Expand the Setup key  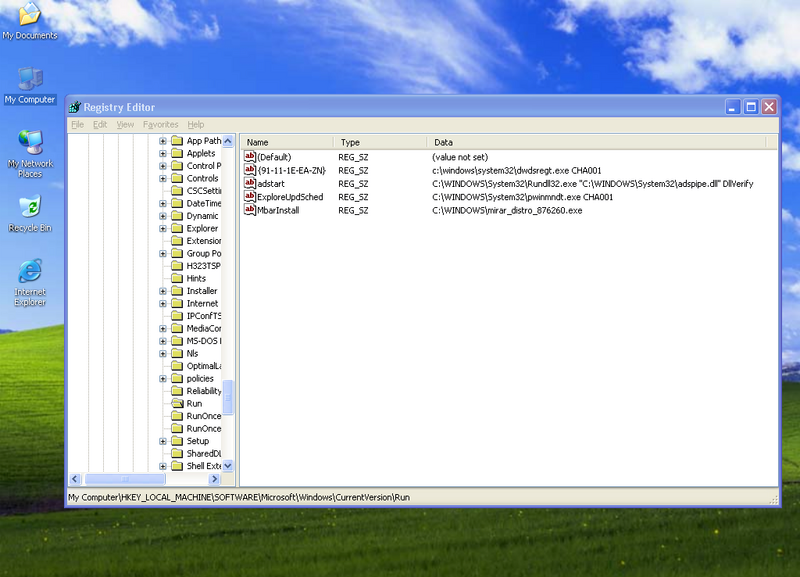click(162, 441)
